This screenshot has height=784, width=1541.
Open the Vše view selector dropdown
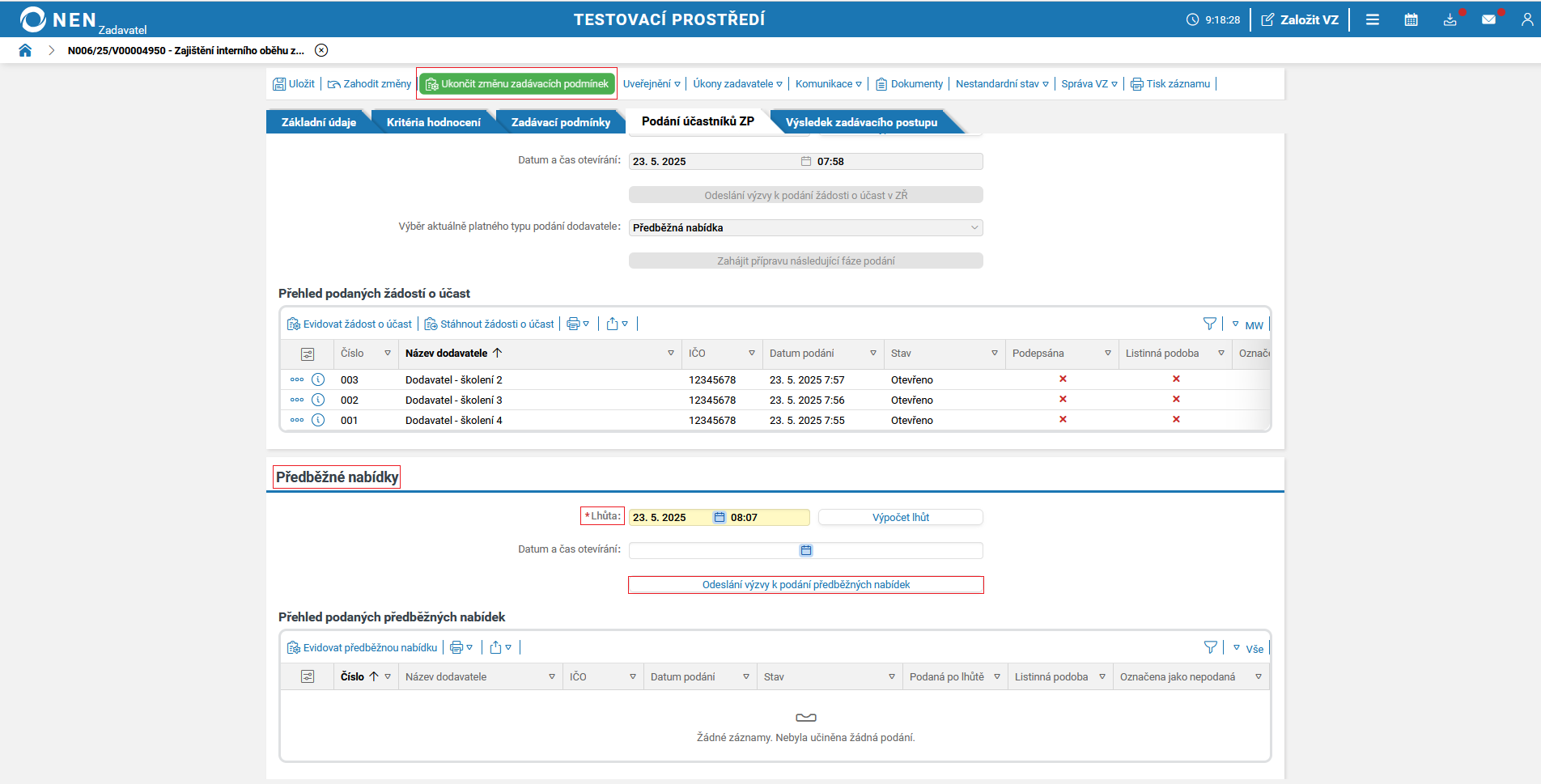[x=1249, y=648]
